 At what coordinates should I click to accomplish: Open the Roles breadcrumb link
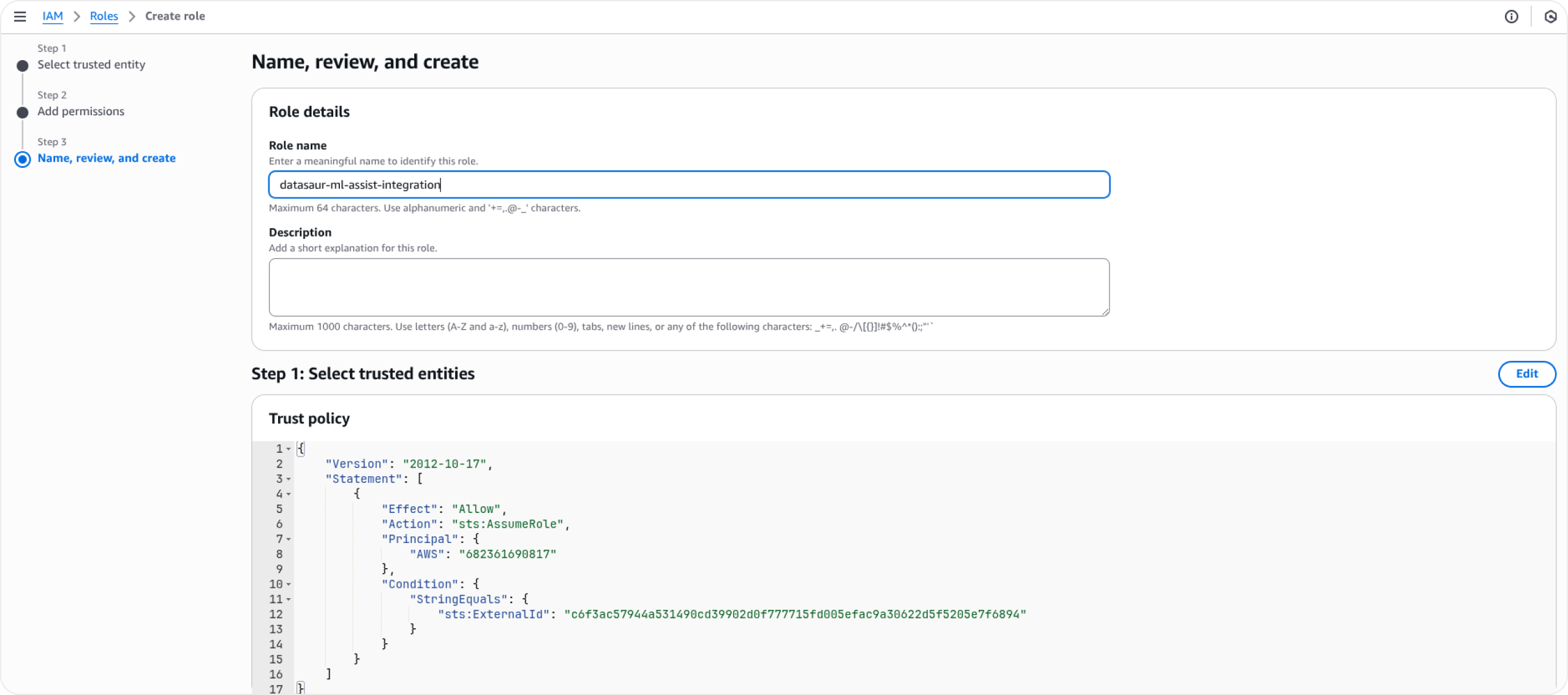pos(104,16)
